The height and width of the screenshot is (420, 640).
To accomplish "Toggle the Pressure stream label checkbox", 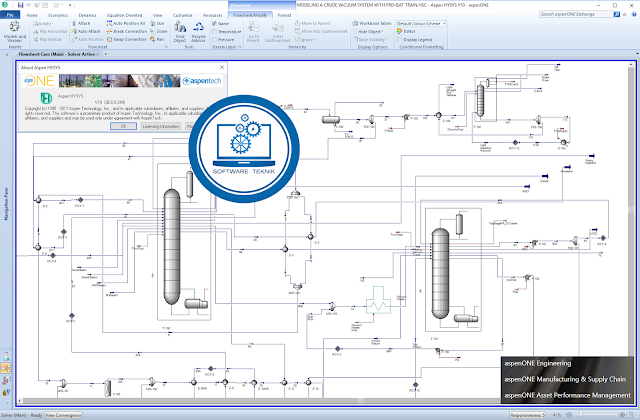I will 214,40.
